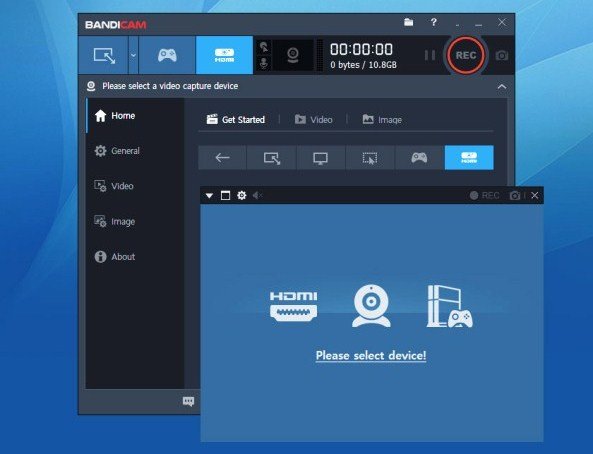The height and width of the screenshot is (454, 593).
Task: Switch to the Video tab
Action: 314,120
